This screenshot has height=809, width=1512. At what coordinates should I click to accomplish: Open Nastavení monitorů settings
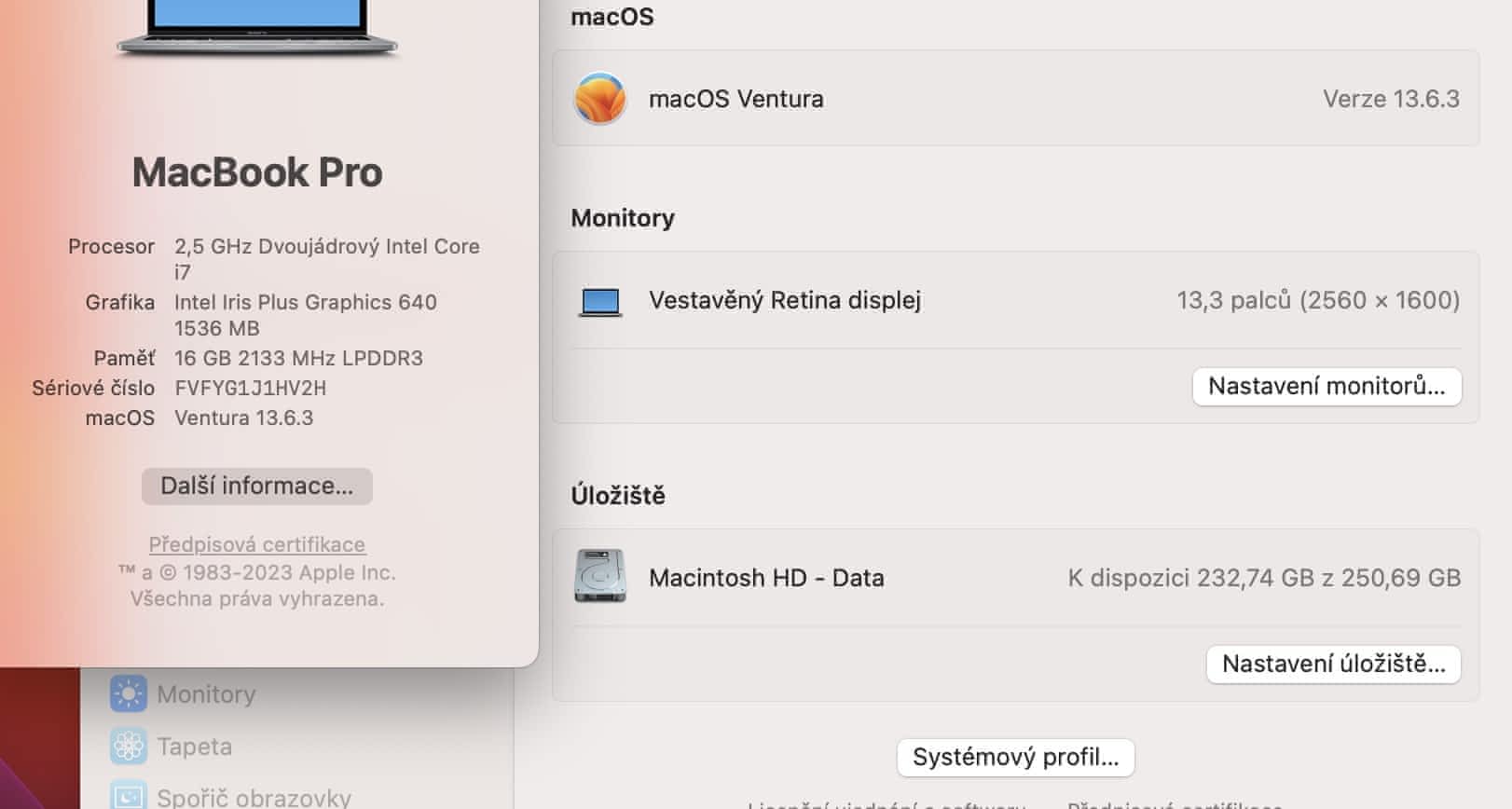pos(1326,387)
